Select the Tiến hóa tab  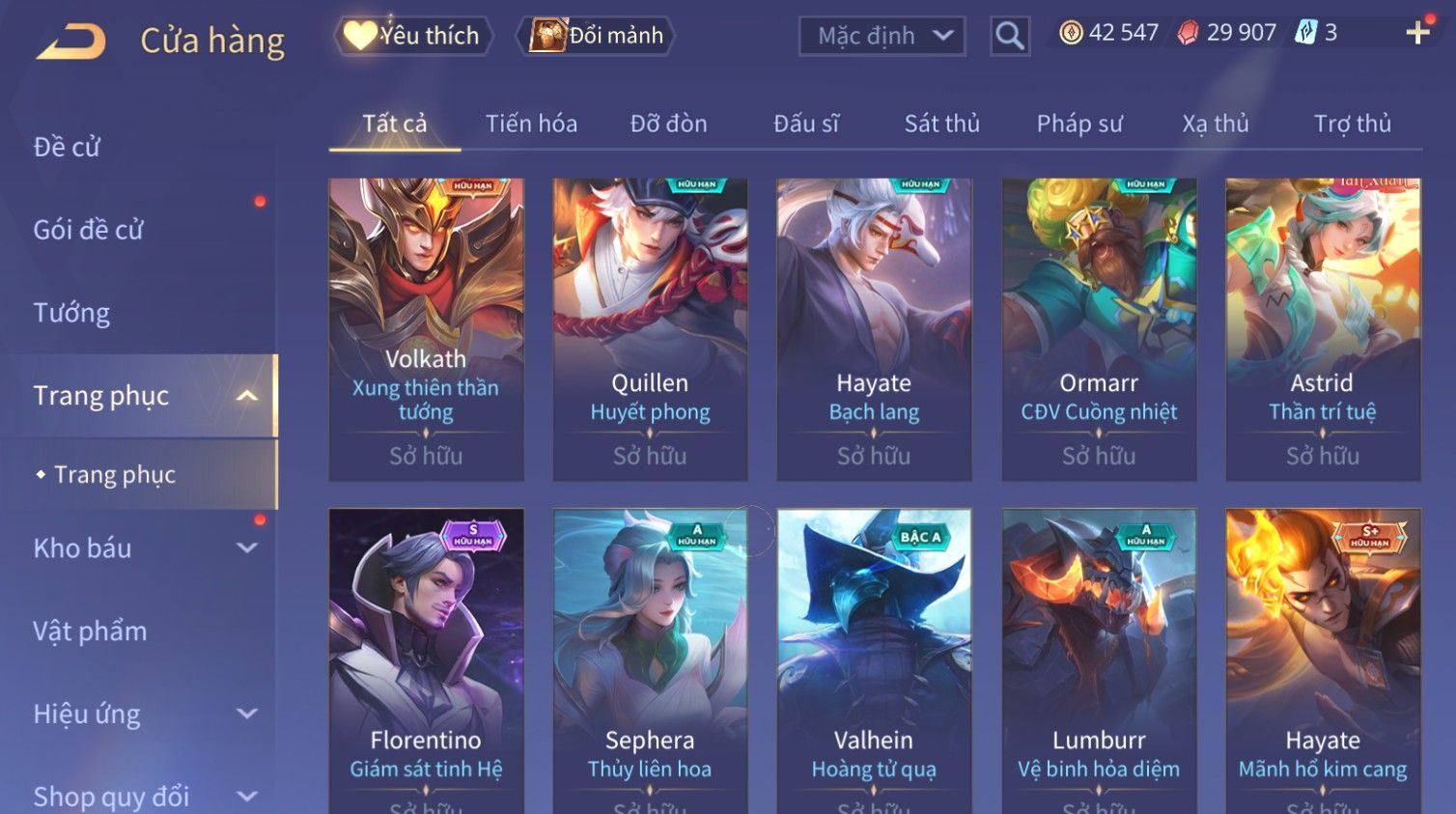[531, 124]
